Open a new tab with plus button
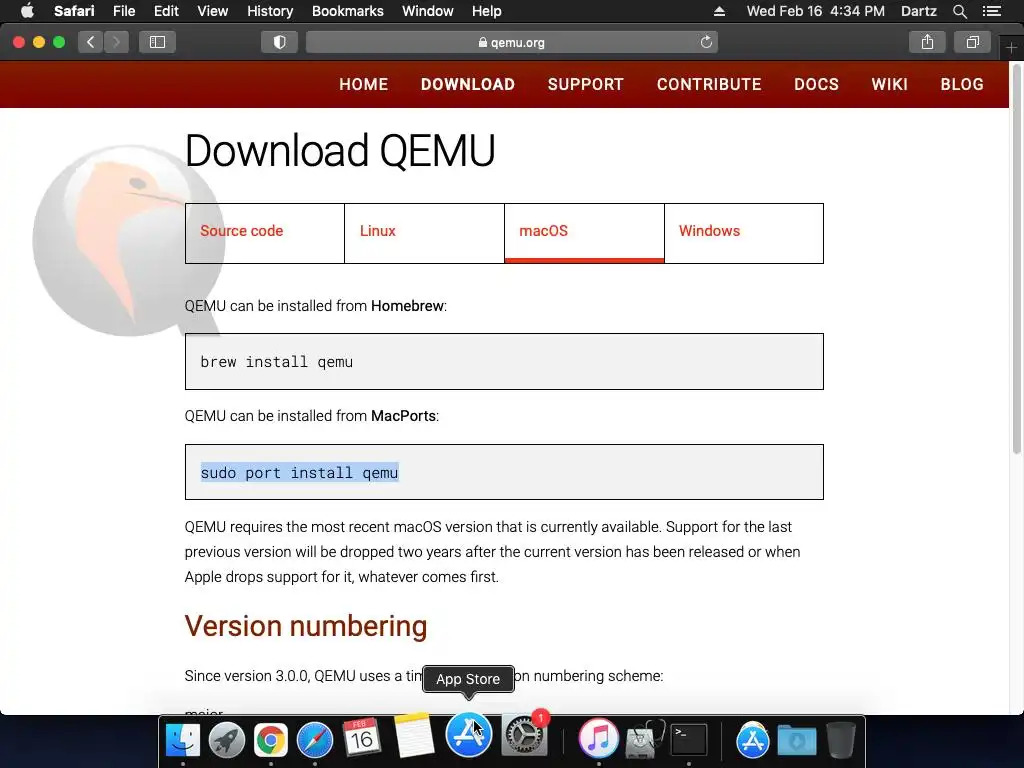The height and width of the screenshot is (768, 1024). (x=1011, y=47)
